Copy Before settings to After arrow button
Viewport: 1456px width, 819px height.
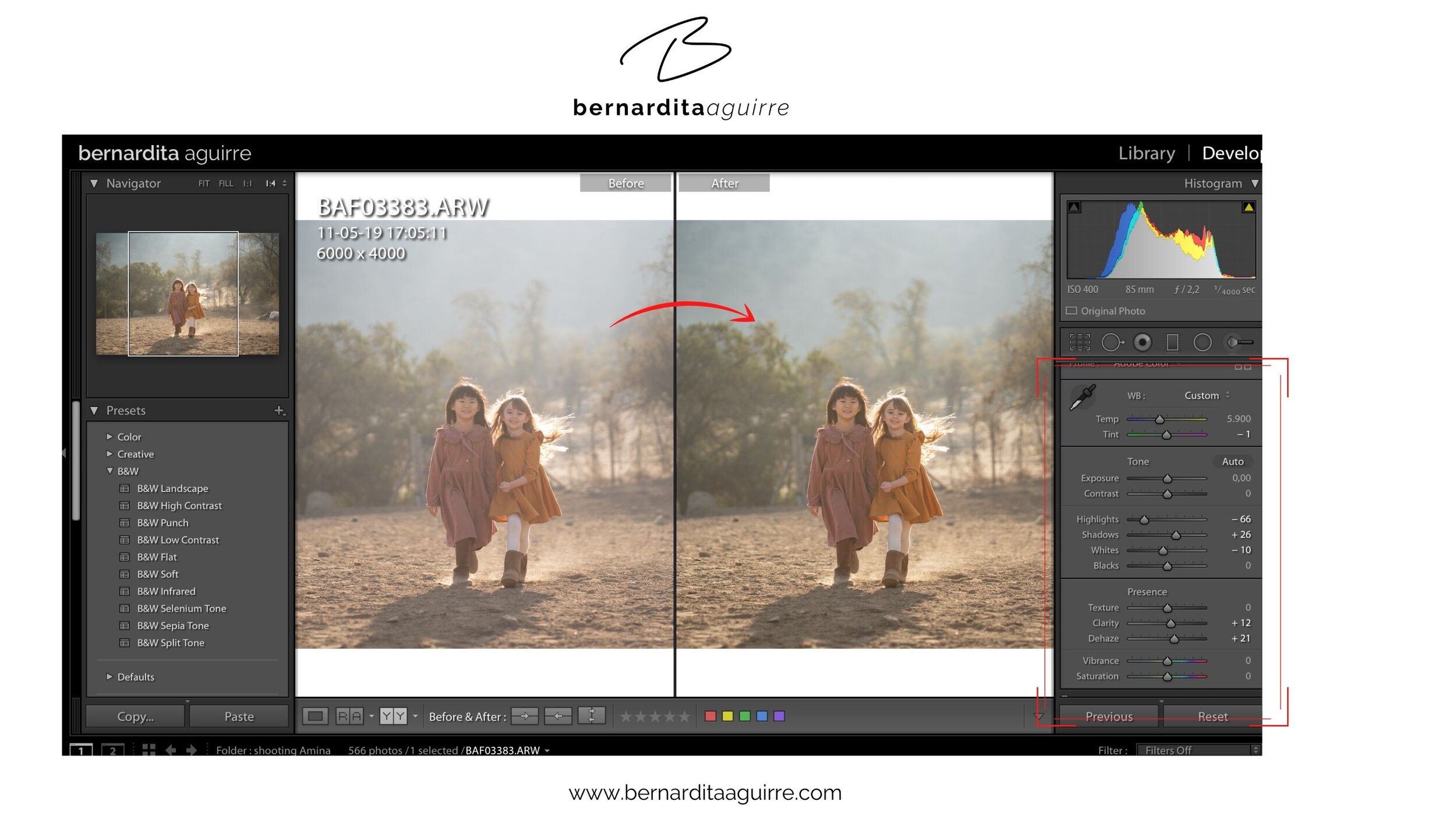pos(524,716)
